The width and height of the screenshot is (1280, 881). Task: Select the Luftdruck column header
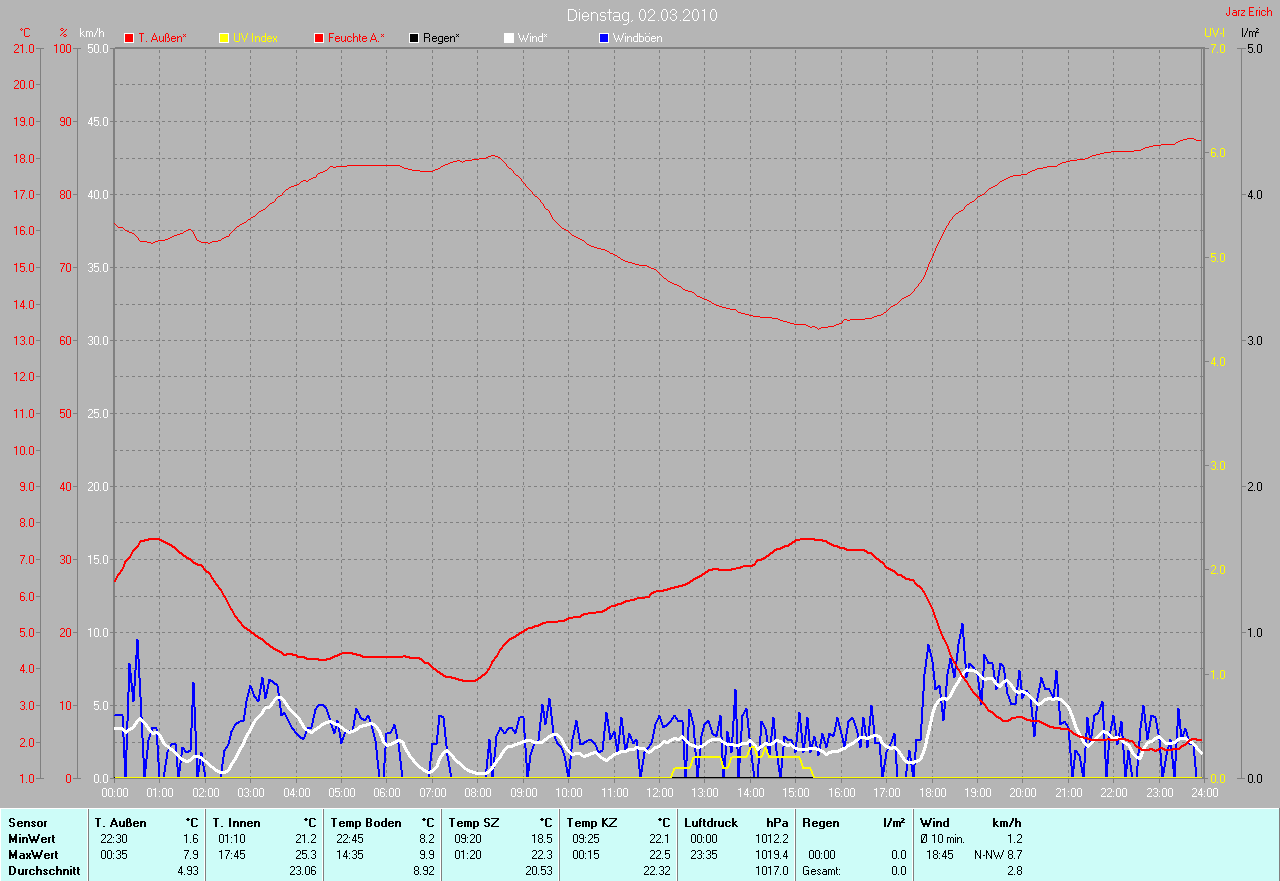point(711,822)
